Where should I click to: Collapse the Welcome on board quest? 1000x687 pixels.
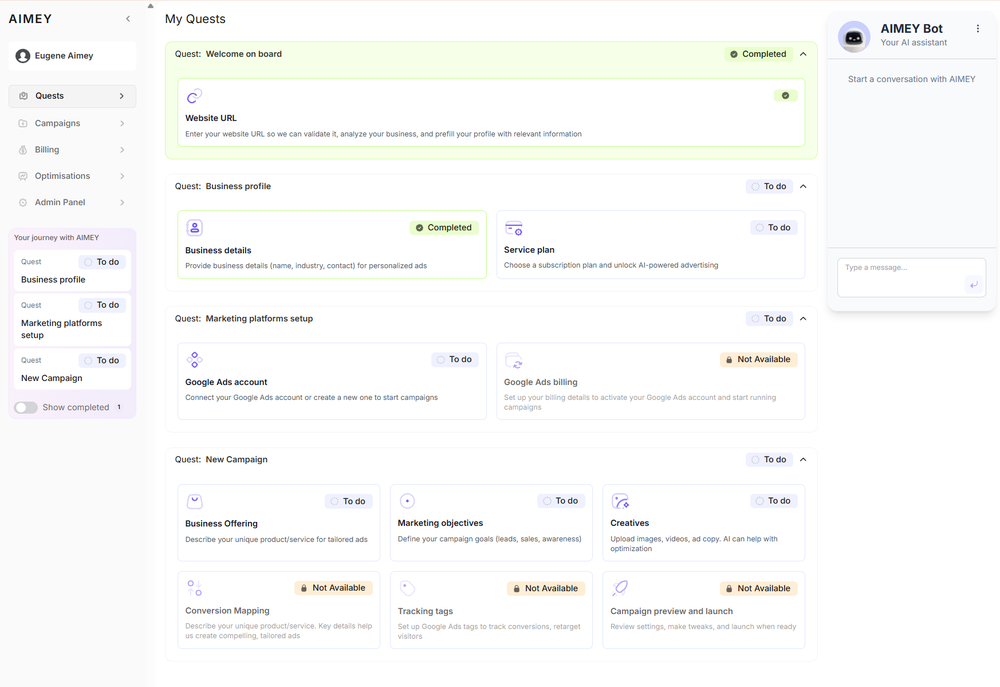[x=803, y=54]
